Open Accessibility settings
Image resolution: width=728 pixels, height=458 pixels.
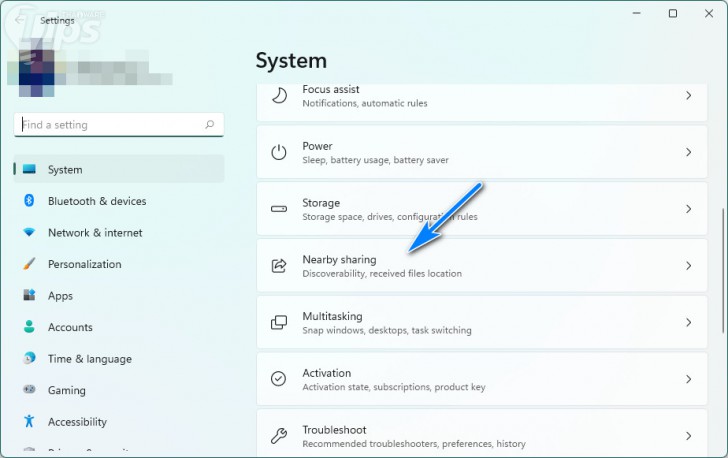(119, 422)
